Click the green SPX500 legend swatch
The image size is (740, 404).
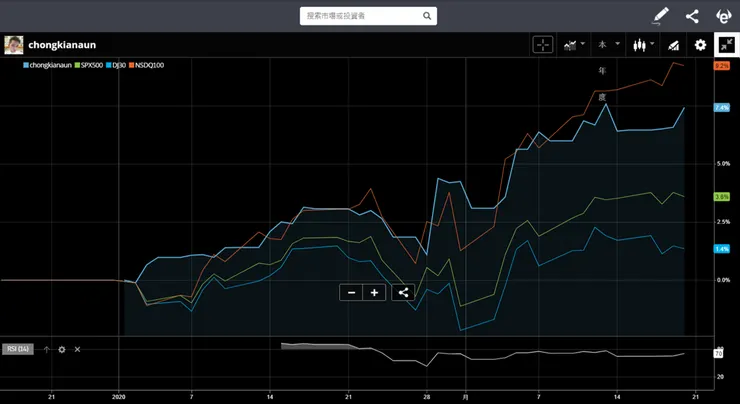click(76, 66)
